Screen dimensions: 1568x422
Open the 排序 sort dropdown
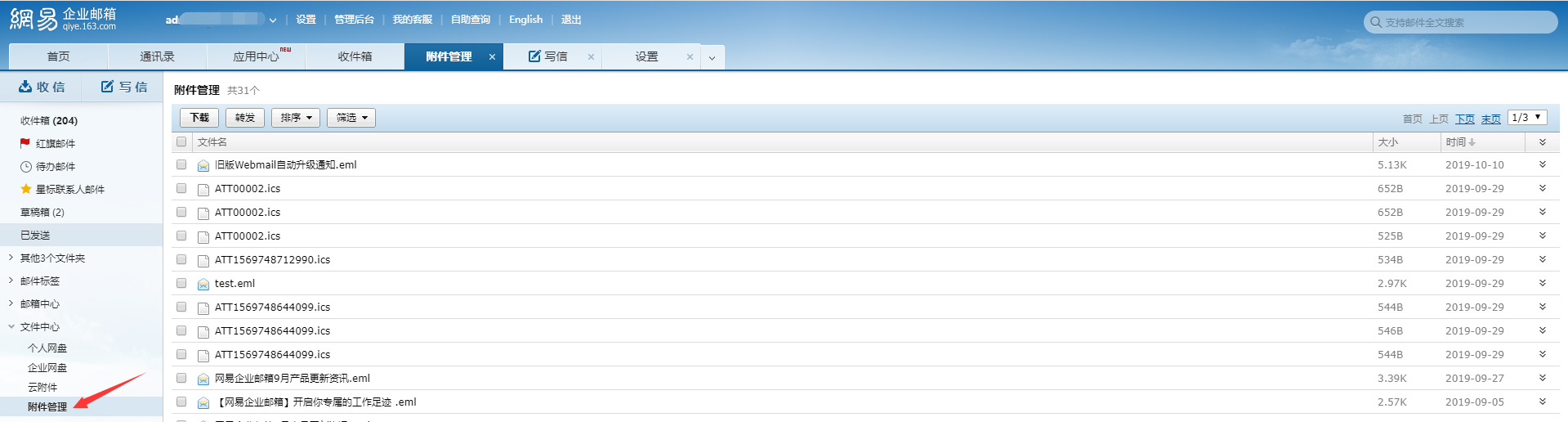(x=296, y=118)
